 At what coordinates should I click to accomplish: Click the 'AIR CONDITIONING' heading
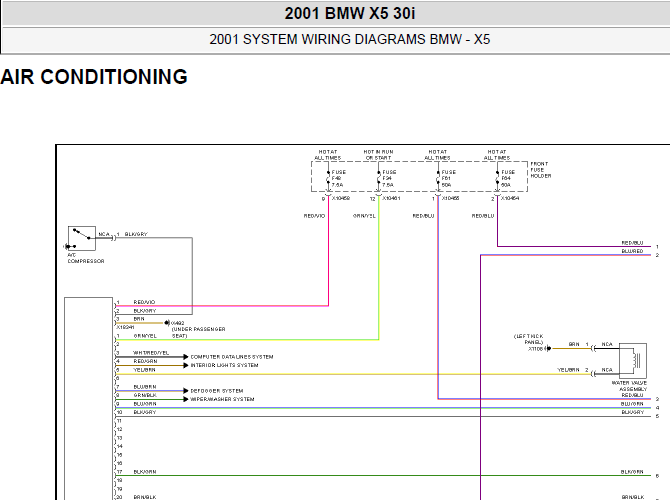(94, 77)
